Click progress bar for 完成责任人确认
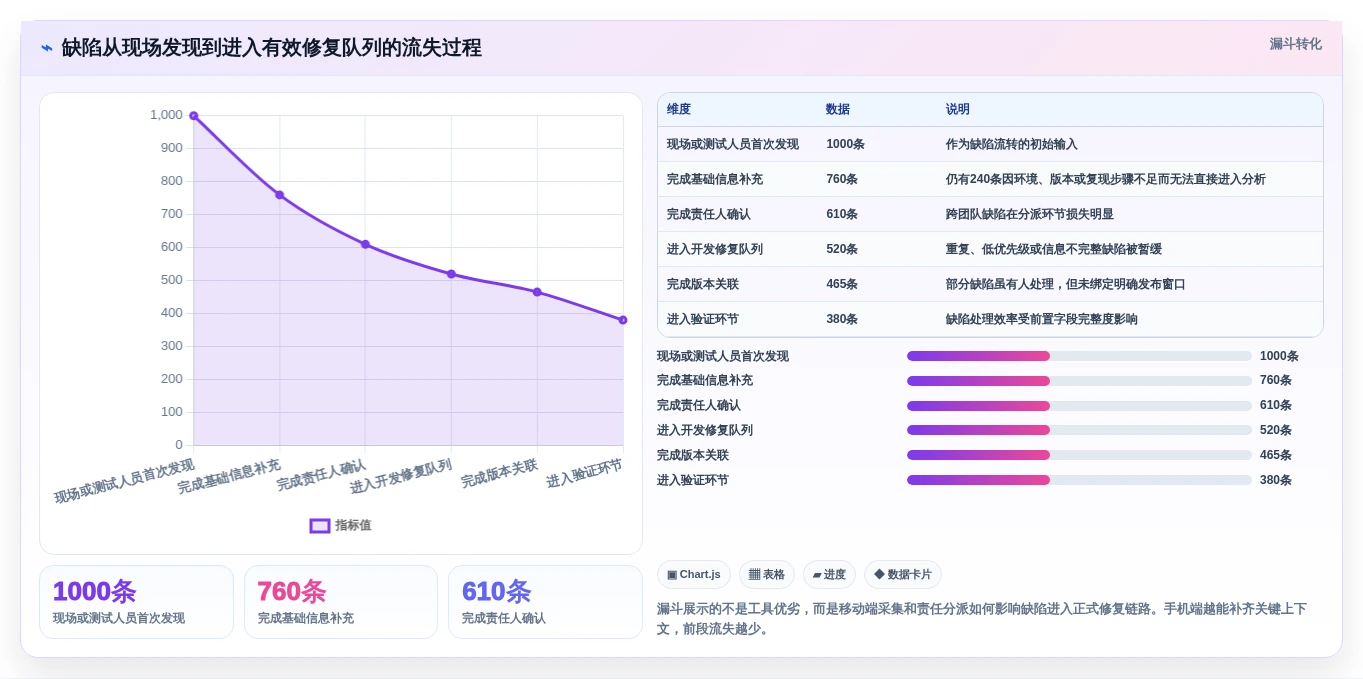Screen dimensions: 1363x679 point(1079,406)
